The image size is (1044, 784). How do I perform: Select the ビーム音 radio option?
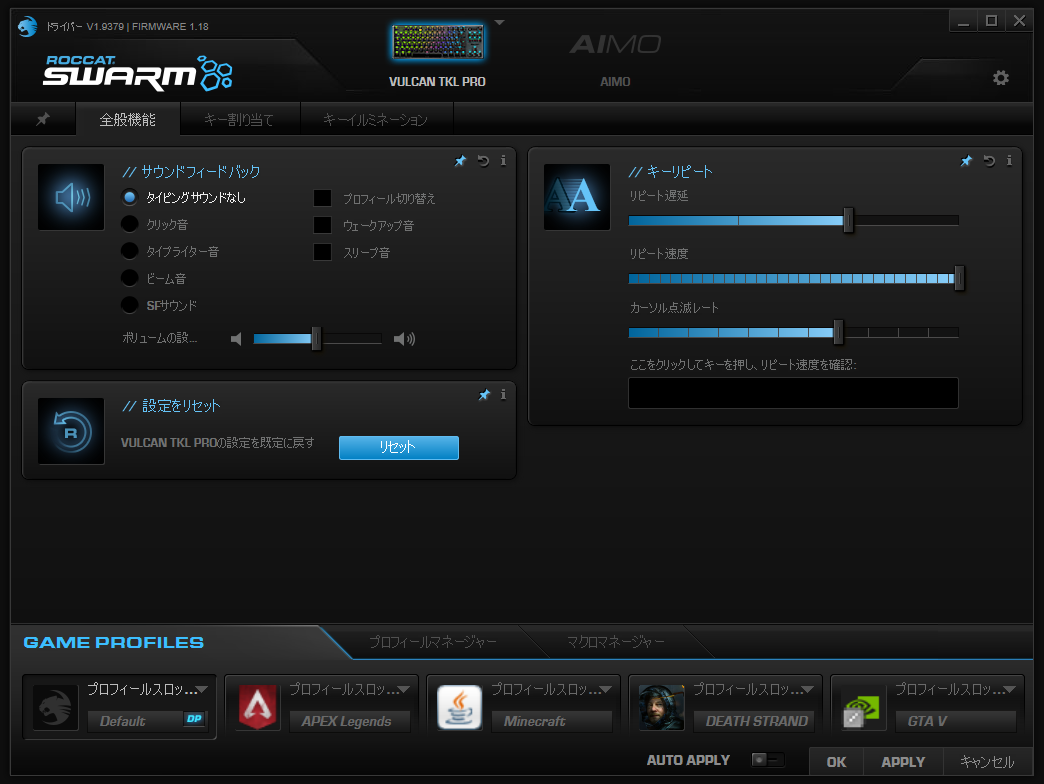tap(130, 278)
